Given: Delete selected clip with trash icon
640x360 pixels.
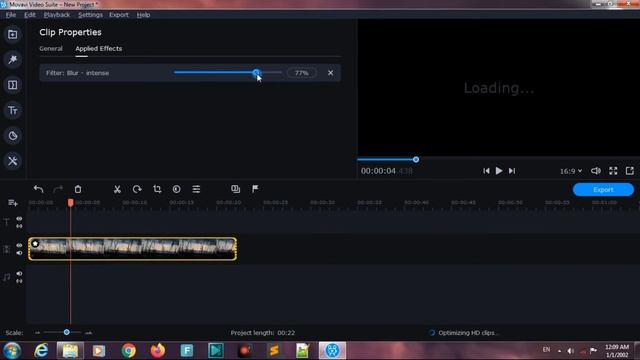Looking at the screenshot, I should coord(78,189).
